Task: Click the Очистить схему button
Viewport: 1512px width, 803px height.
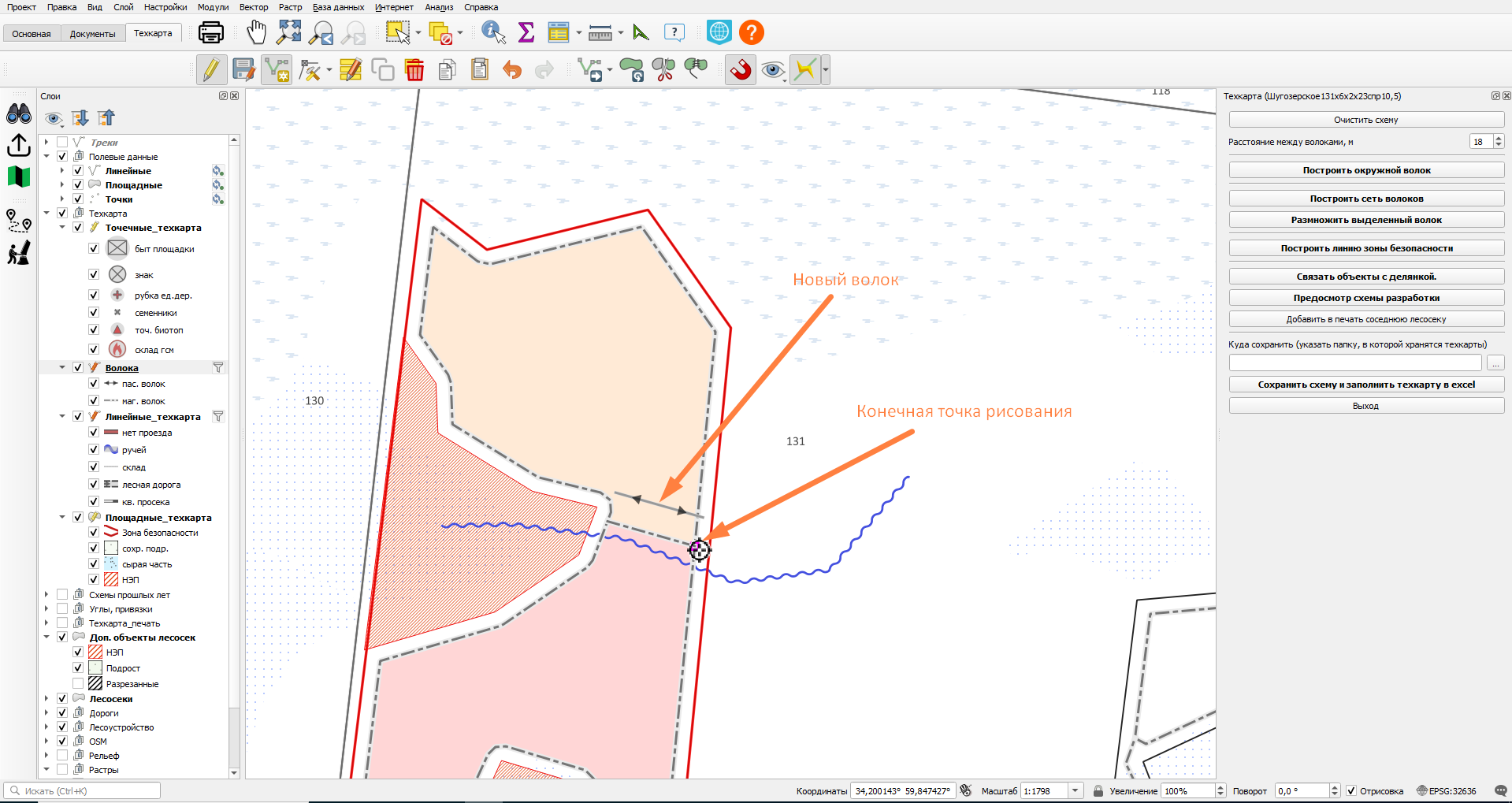Action: pos(1366,120)
